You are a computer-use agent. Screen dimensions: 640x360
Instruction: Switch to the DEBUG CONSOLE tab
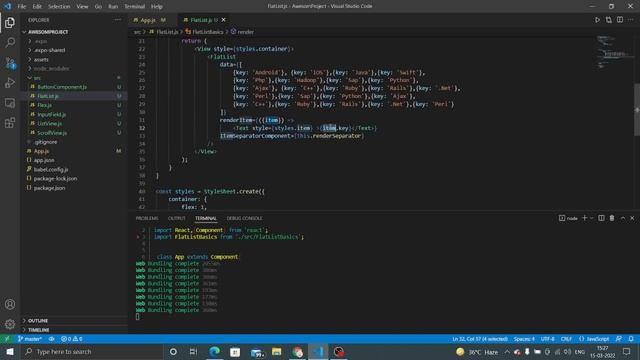(244, 218)
